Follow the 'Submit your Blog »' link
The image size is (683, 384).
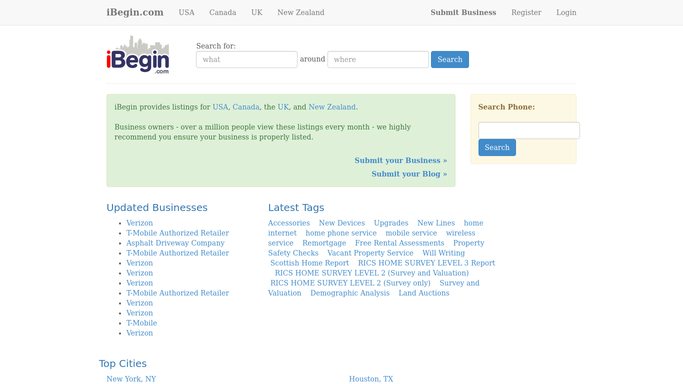point(409,174)
